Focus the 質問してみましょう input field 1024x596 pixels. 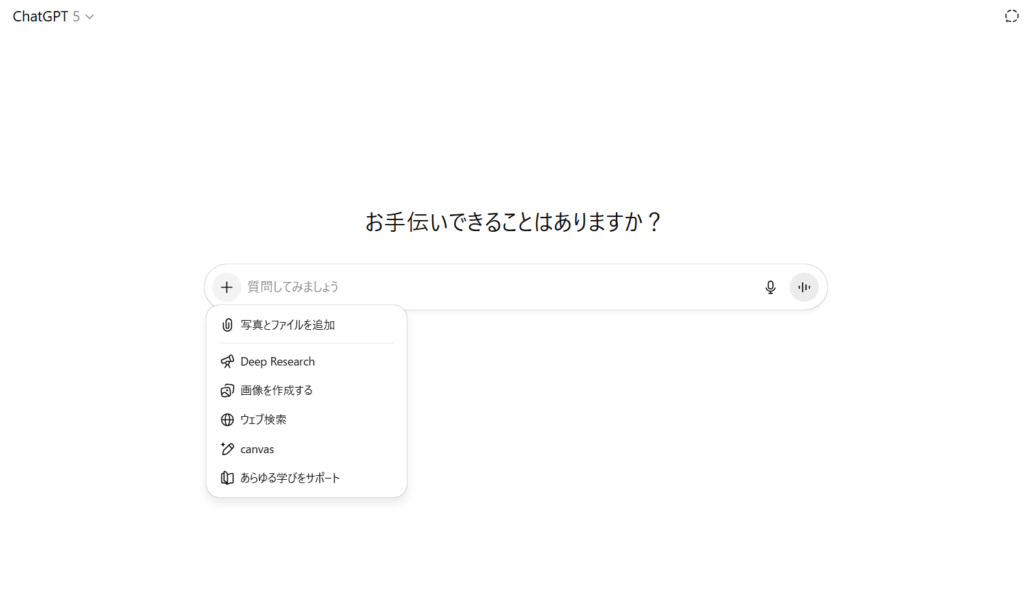point(500,287)
